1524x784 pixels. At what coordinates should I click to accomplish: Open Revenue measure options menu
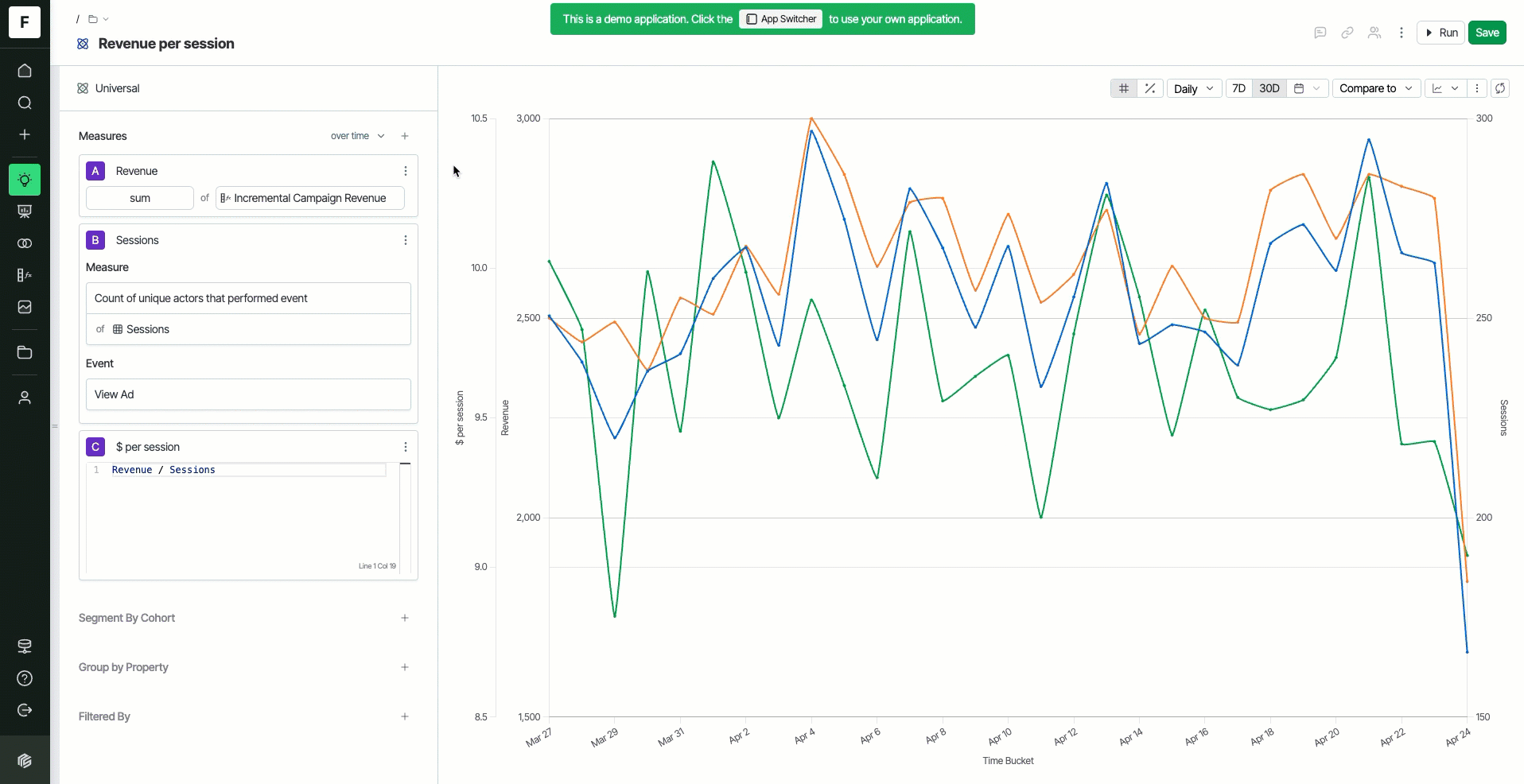pyautogui.click(x=406, y=171)
